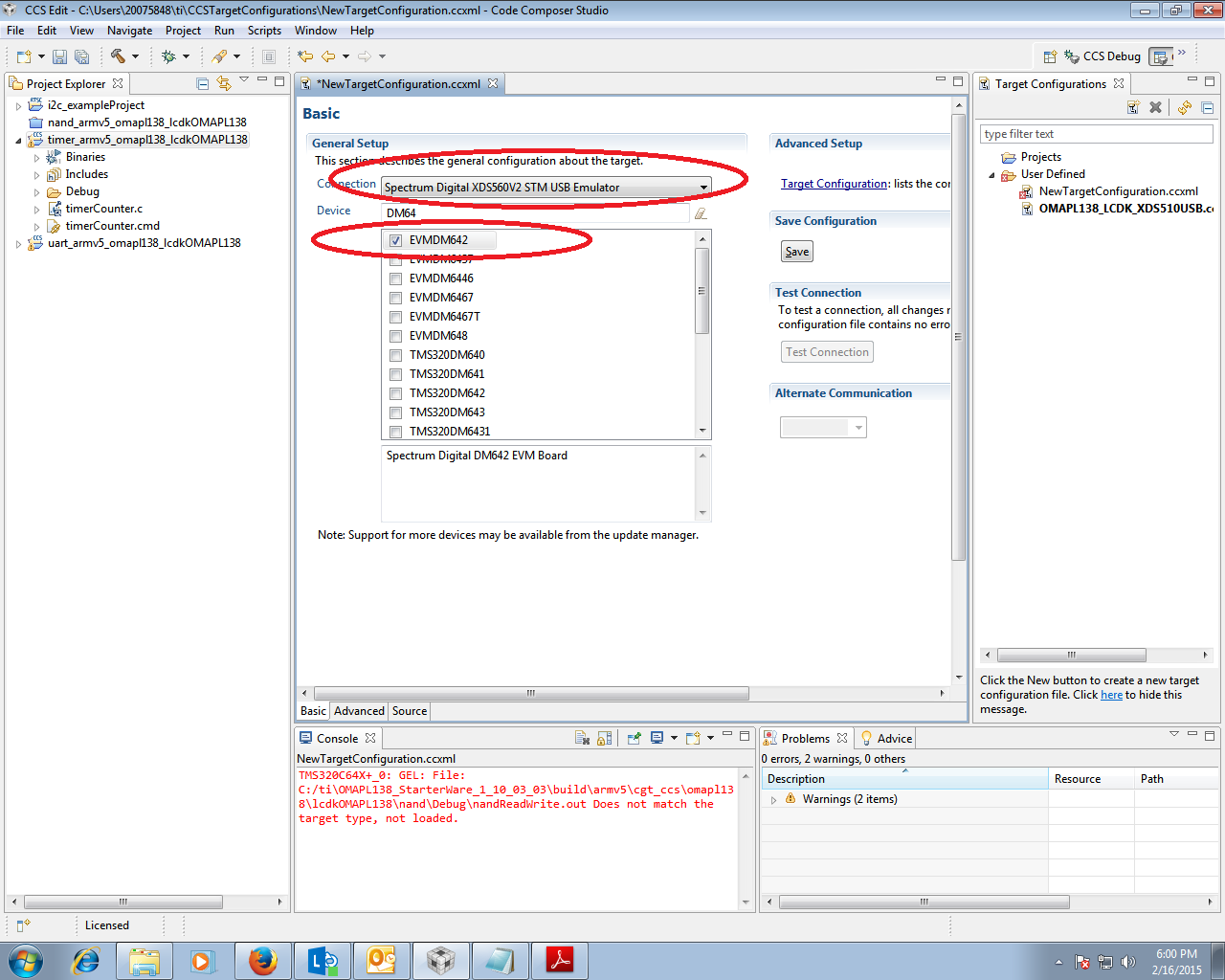Expand the Warnings (2 items) row
This screenshot has width=1225, height=980.
click(x=773, y=799)
